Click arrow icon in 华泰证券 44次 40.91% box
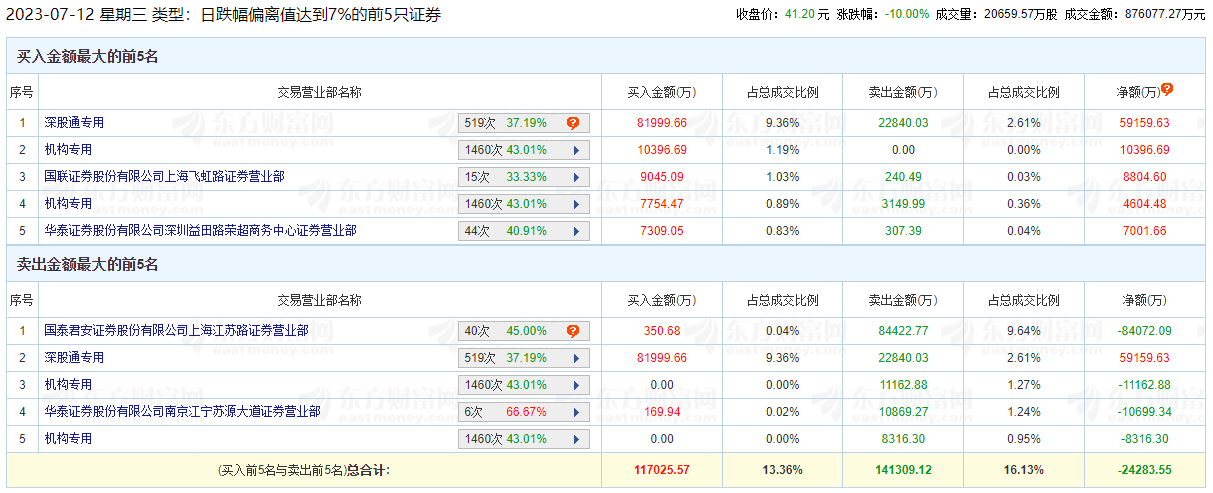The width and height of the screenshot is (1213, 493). click(x=576, y=231)
